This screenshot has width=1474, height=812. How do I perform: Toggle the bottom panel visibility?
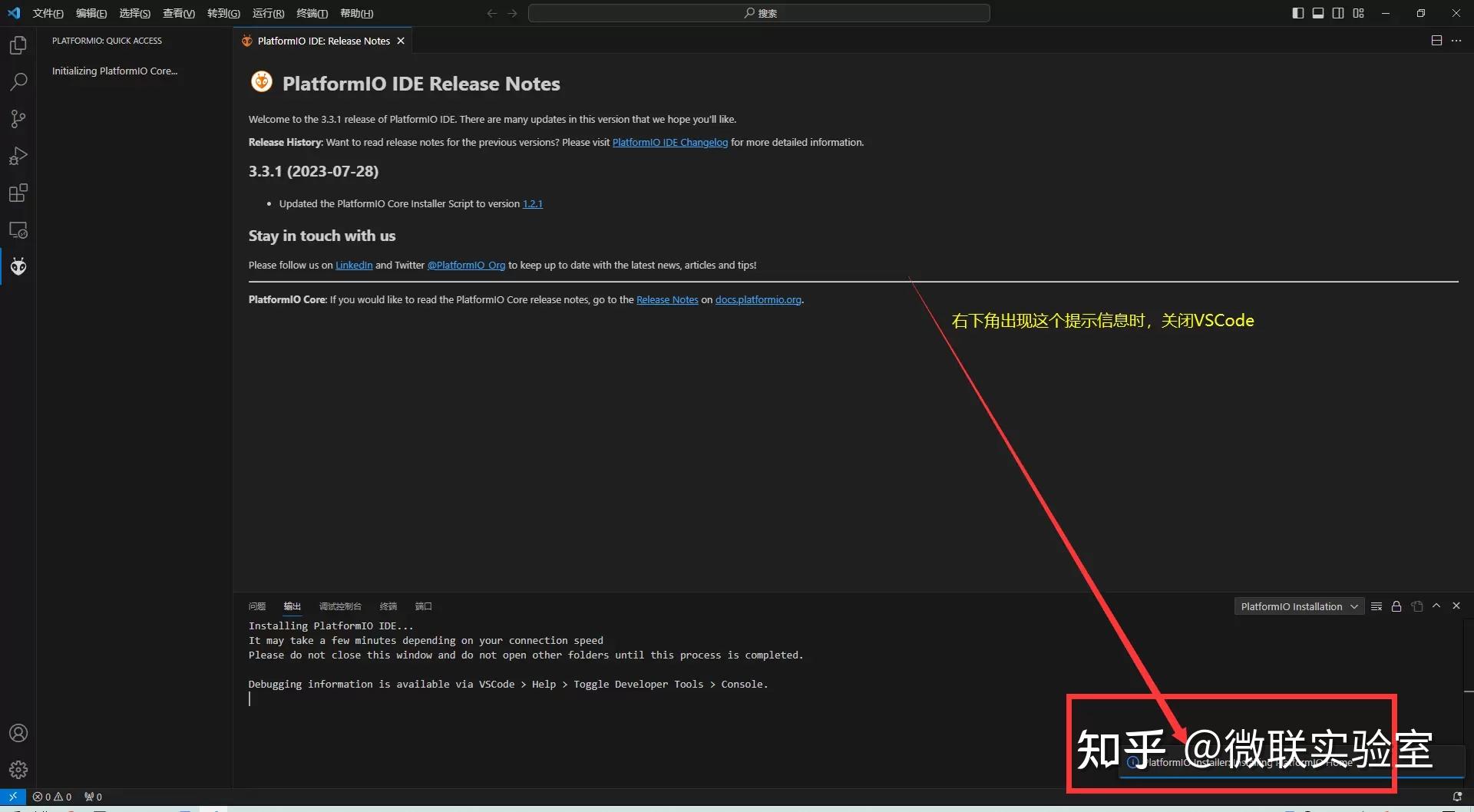pyautogui.click(x=1318, y=13)
